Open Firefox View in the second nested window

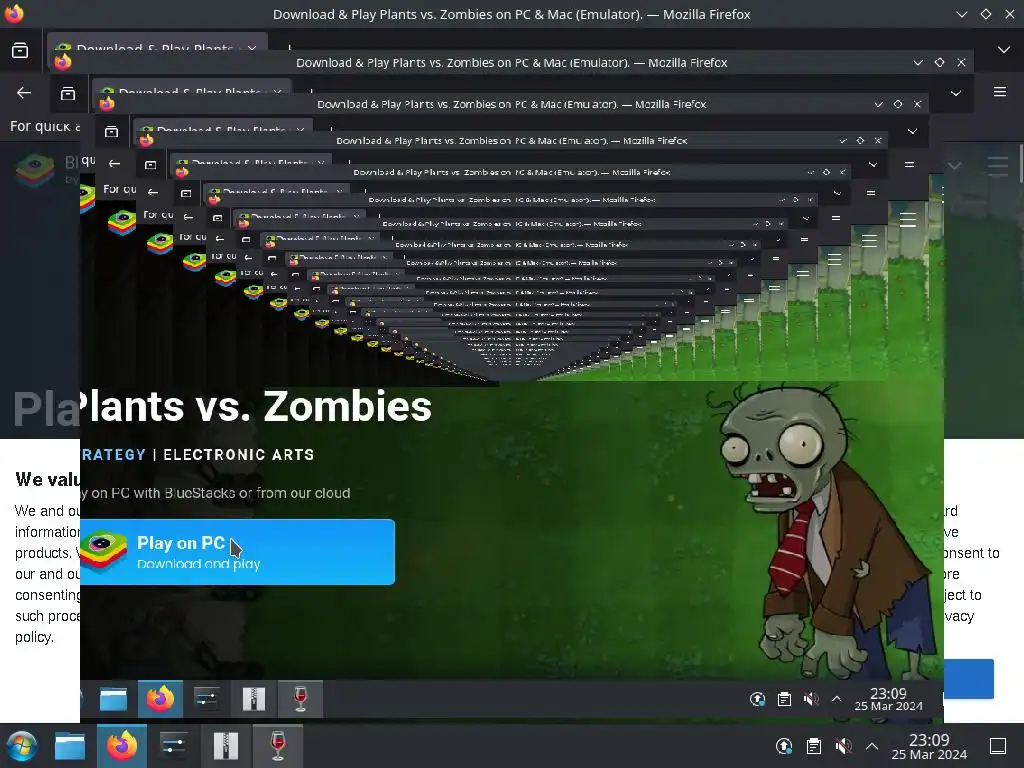point(68,94)
